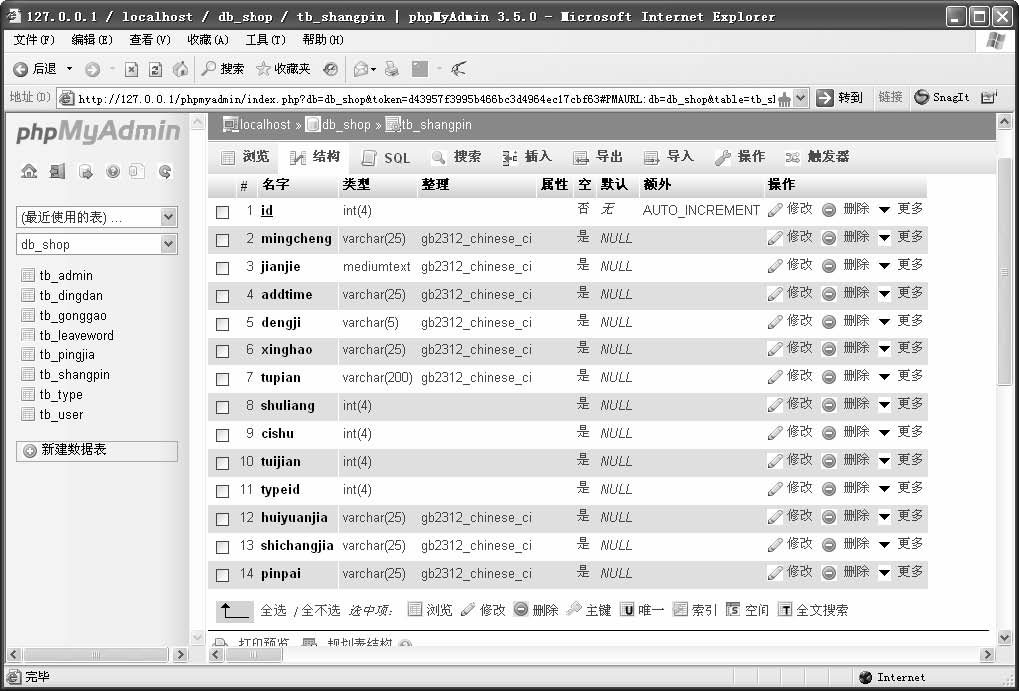This screenshot has width=1019, height=691.
Task: Reload the navigation frame icon
Action: pos(165,172)
